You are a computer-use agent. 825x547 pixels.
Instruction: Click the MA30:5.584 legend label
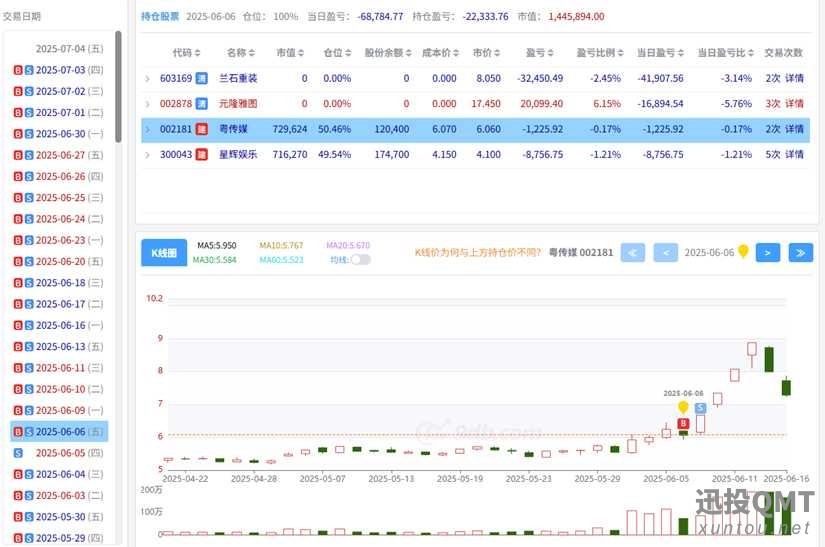coord(214,260)
